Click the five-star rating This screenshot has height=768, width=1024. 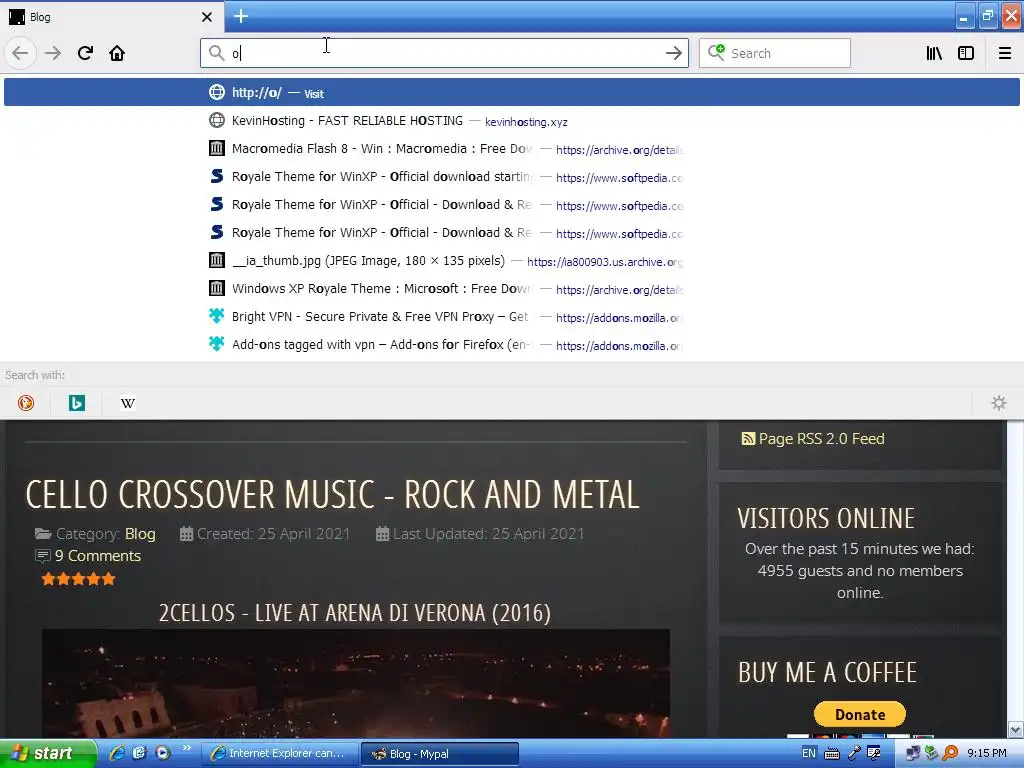78,579
